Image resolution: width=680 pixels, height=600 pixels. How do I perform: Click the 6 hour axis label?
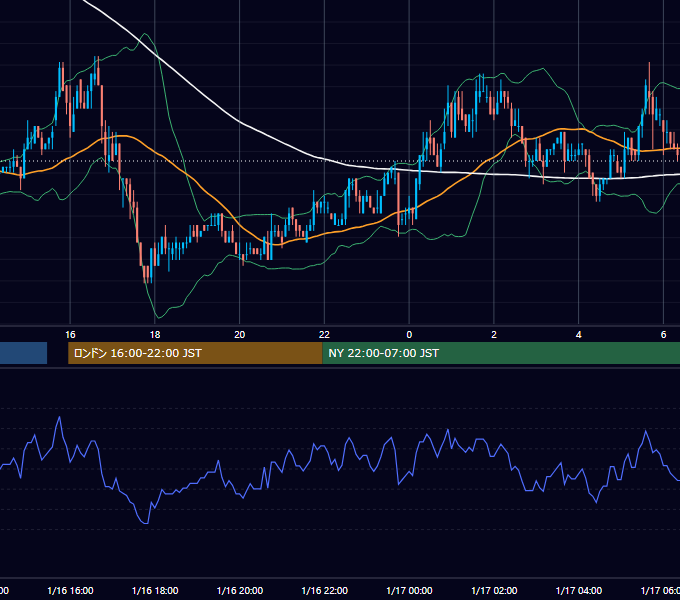pyautogui.click(x=663, y=334)
